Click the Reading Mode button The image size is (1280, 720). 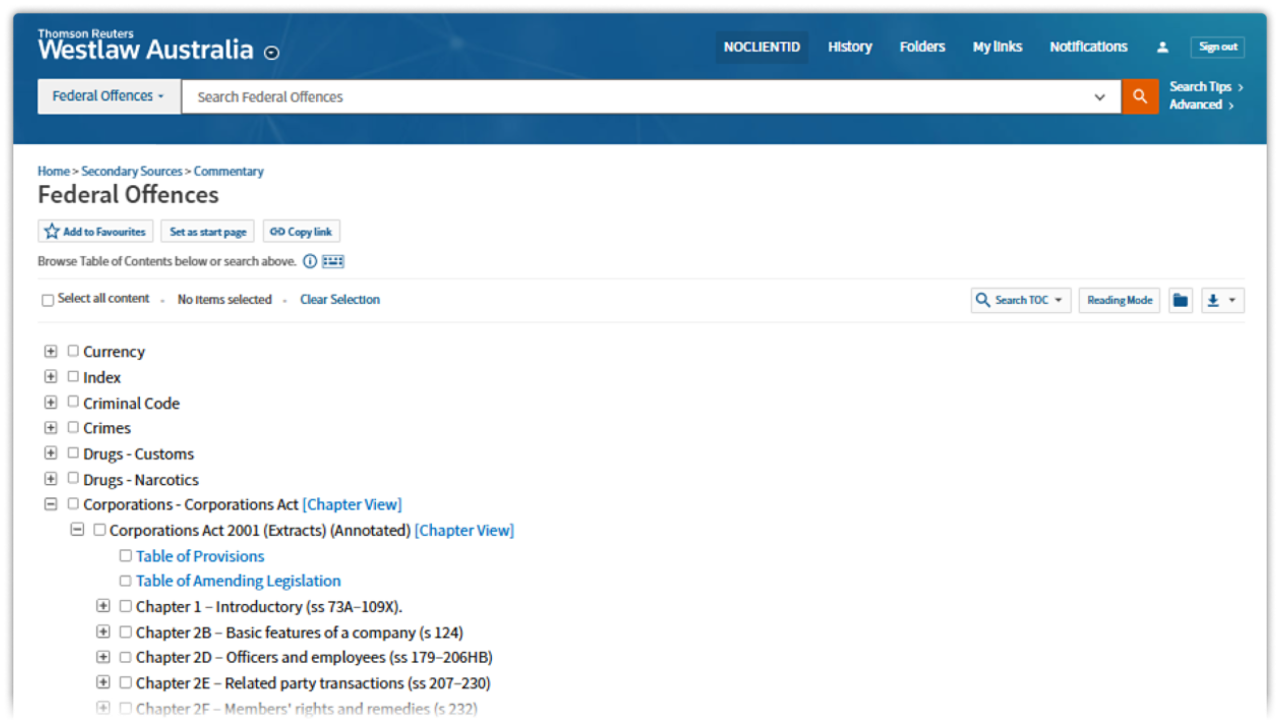pyautogui.click(x=1119, y=300)
